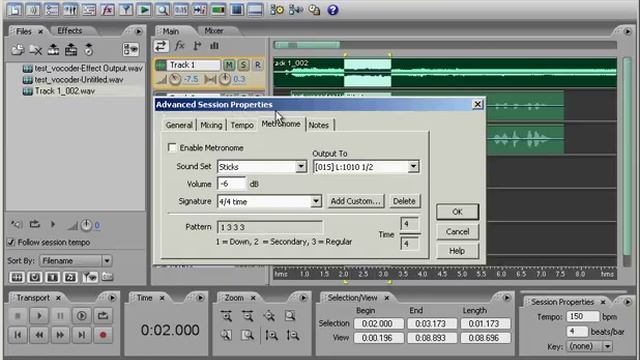Switch to the Mixer tab
Image resolution: width=640 pixels, height=360 pixels.
[x=213, y=31]
